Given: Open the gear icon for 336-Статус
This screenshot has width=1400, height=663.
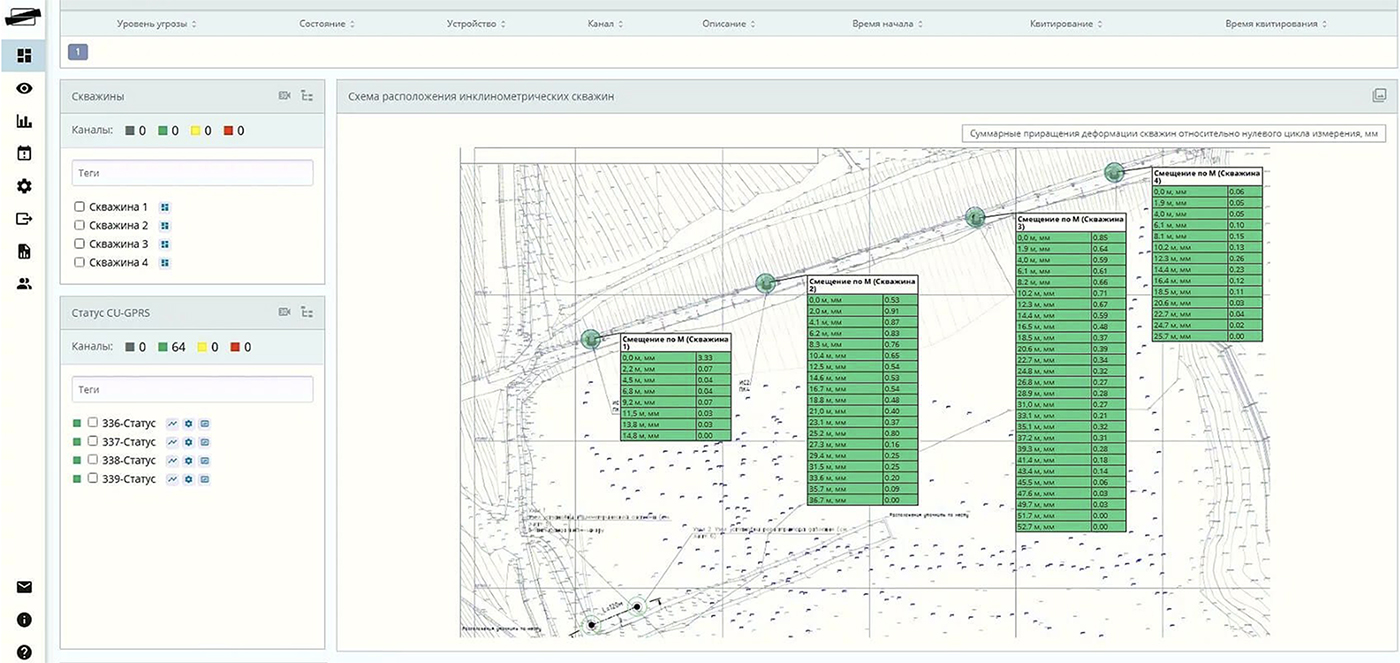Looking at the screenshot, I should click(188, 424).
